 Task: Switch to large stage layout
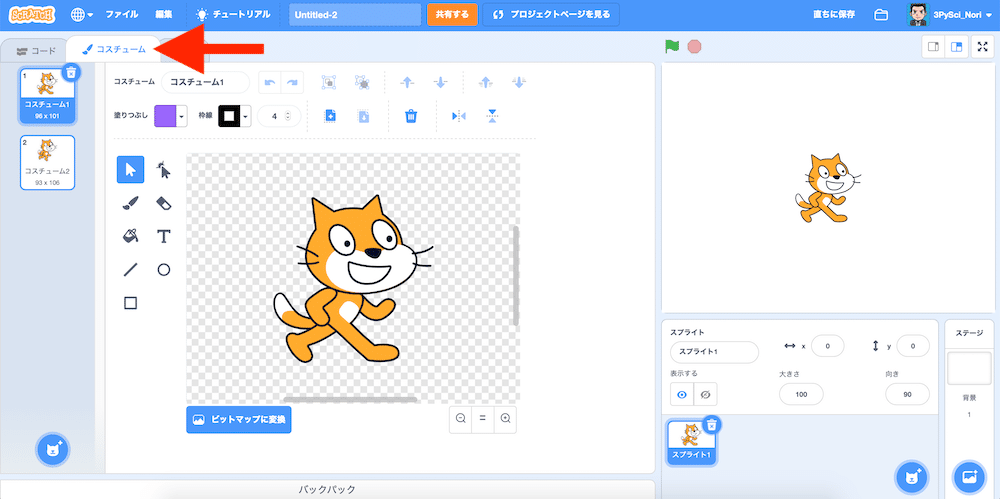click(956, 47)
